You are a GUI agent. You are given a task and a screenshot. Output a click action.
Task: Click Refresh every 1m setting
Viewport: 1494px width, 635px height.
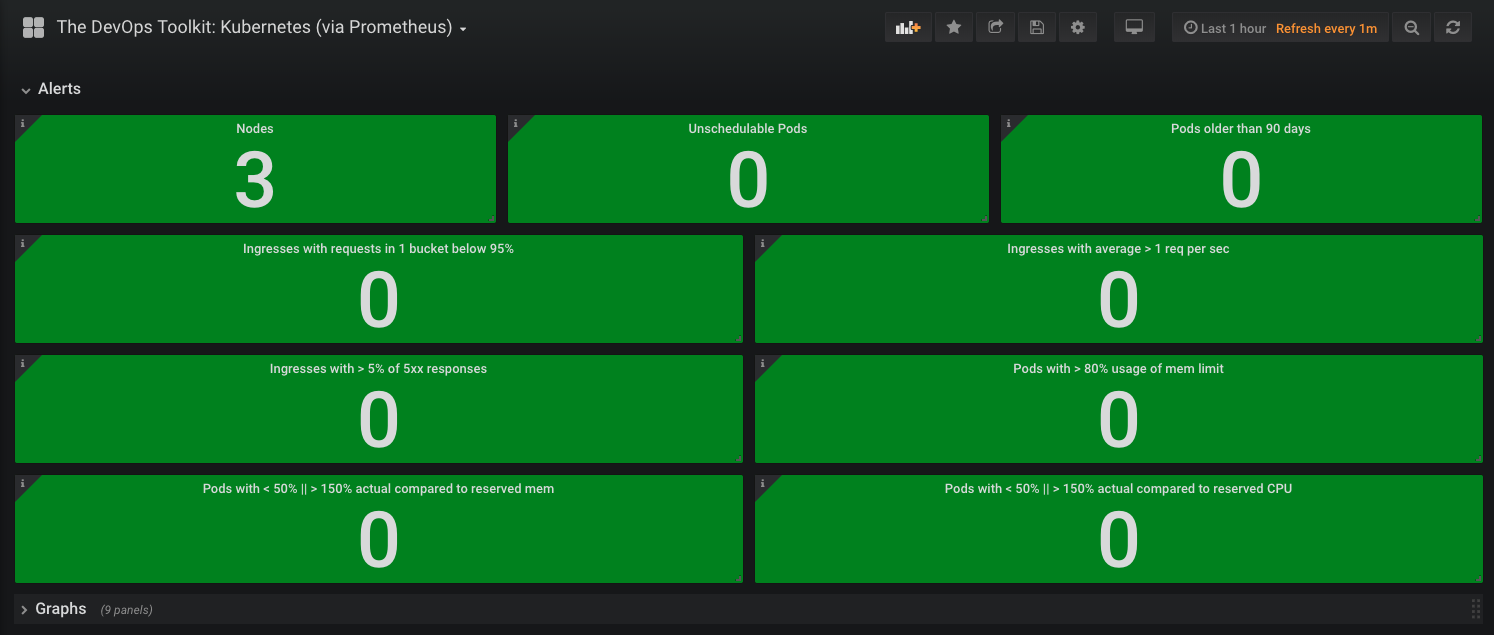pyautogui.click(x=1326, y=29)
